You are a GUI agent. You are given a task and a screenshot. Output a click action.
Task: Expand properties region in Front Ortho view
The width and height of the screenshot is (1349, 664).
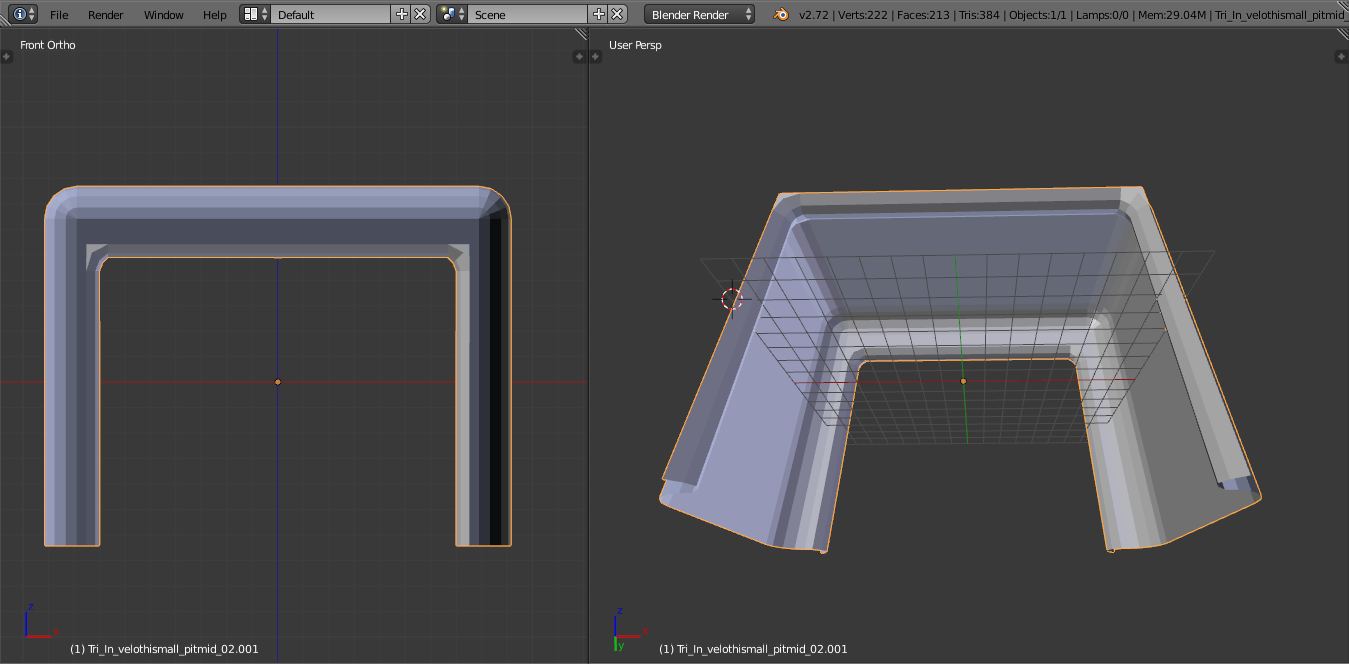point(579,56)
